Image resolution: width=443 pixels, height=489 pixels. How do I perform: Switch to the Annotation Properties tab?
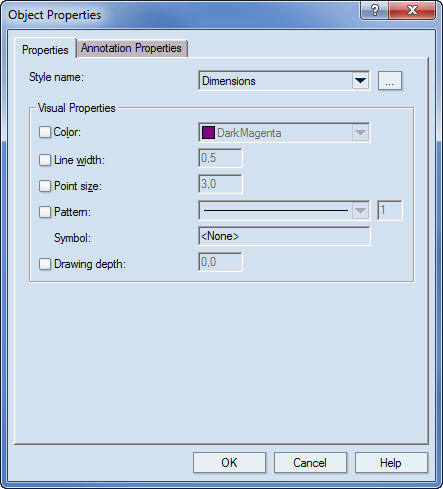click(132, 48)
